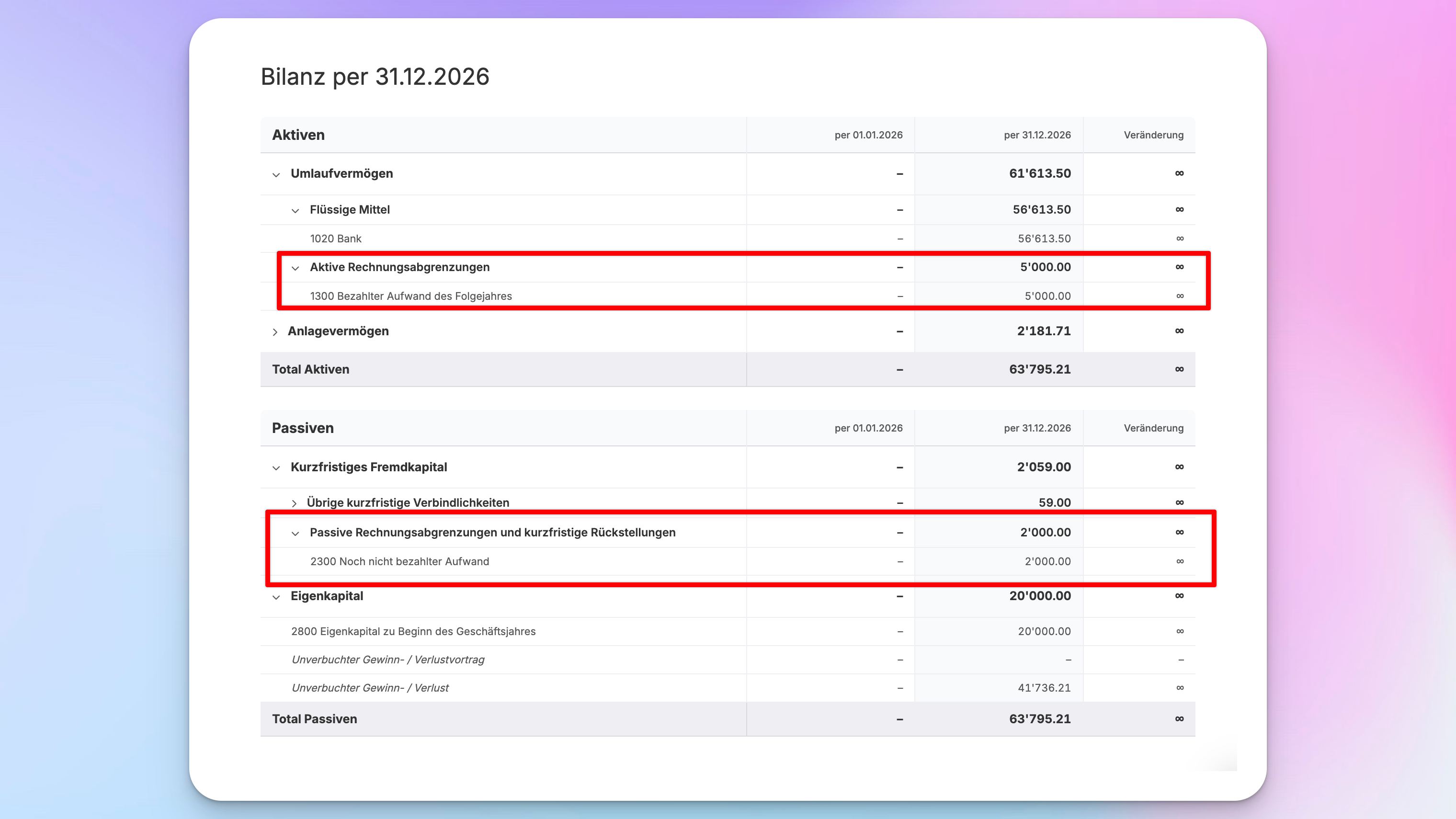Viewport: 1456px width, 819px height.
Task: Collapse the Eigenkapital section
Action: 276,597
